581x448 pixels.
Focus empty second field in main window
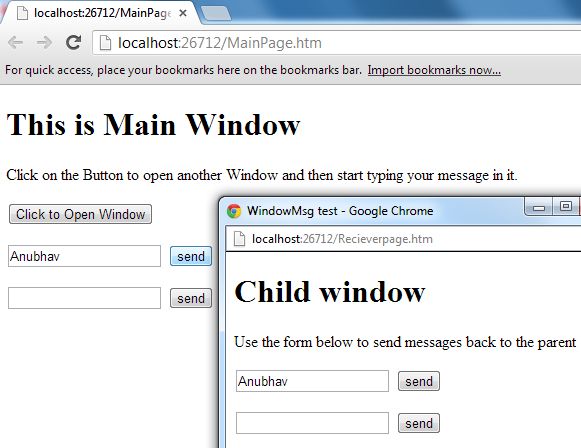coord(84,298)
